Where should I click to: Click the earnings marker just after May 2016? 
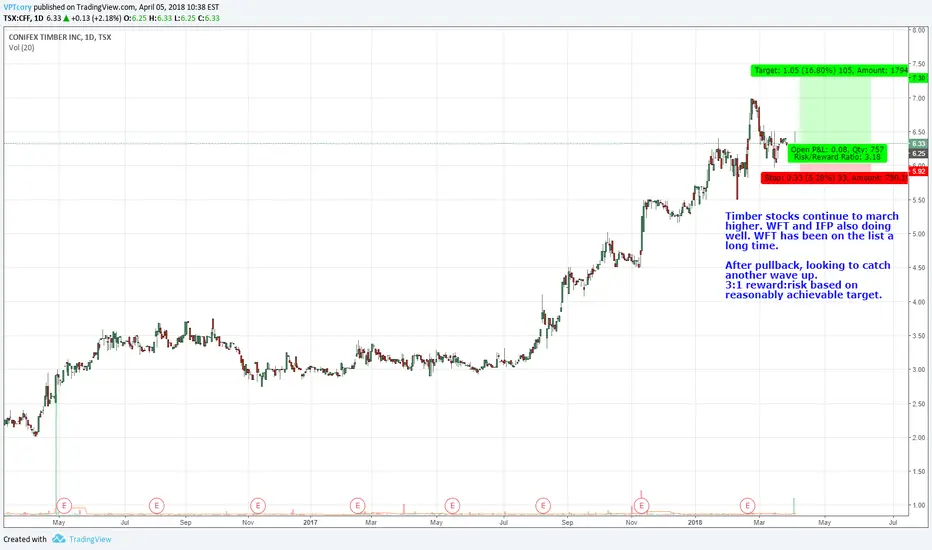[64, 506]
